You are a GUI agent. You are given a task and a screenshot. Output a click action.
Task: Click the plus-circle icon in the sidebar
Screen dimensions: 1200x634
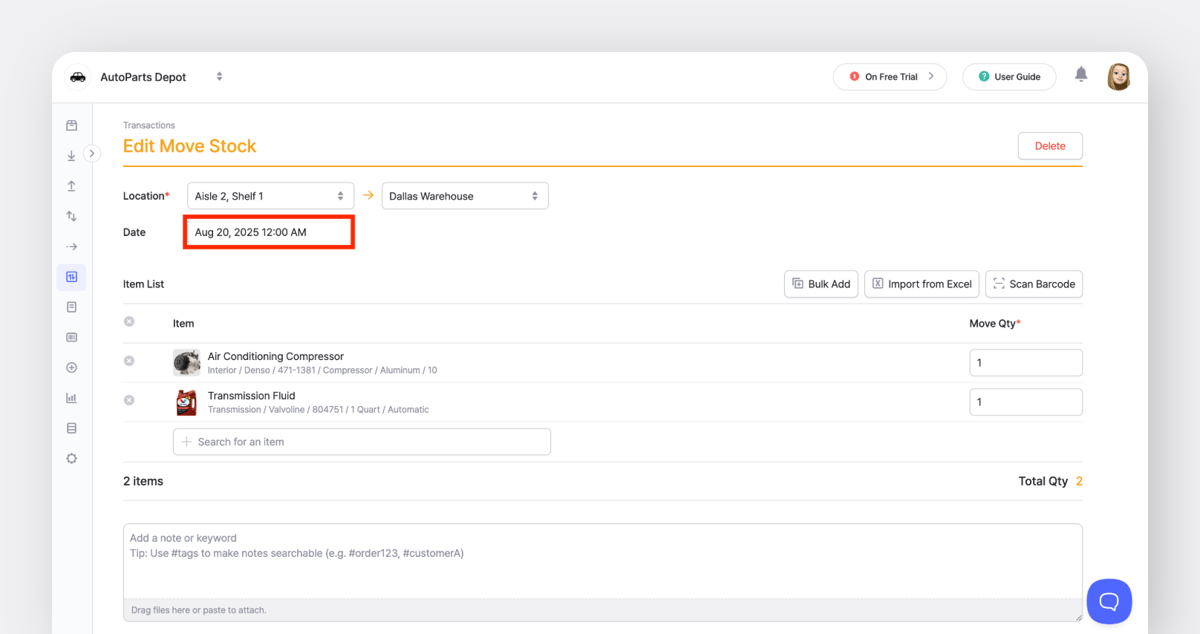[71, 367]
